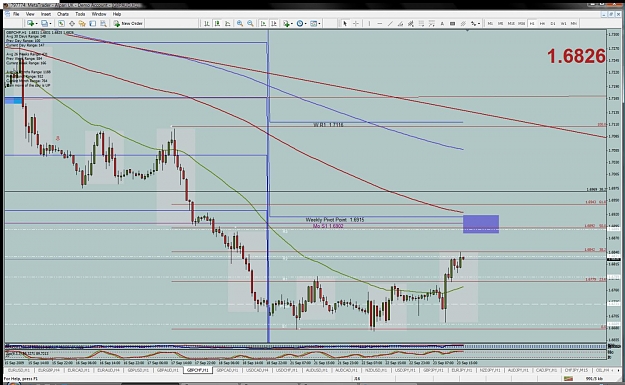Enable the H1 timeframe button
The height and width of the screenshot is (385, 625).
point(532,24)
